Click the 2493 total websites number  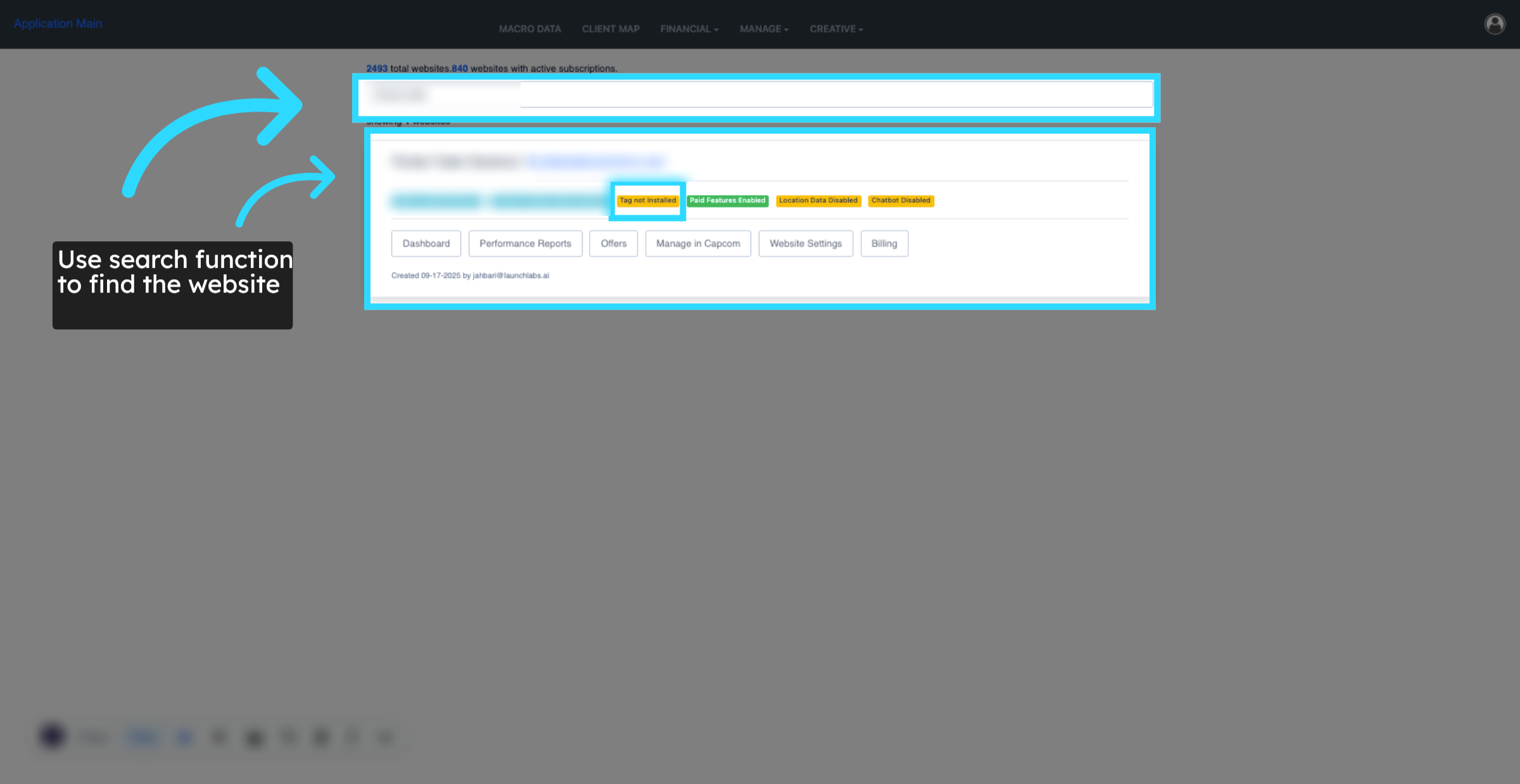coord(376,68)
